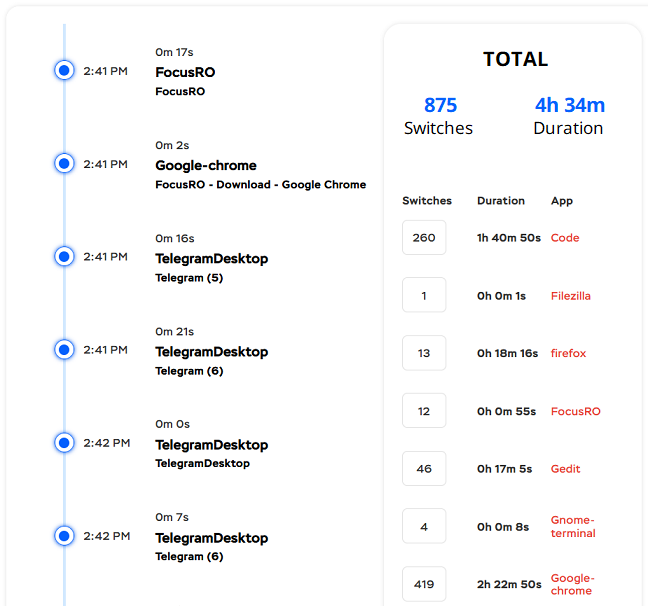The width and height of the screenshot is (648, 606).
Task: Click the 260 switches box for Code
Action: (x=424, y=238)
